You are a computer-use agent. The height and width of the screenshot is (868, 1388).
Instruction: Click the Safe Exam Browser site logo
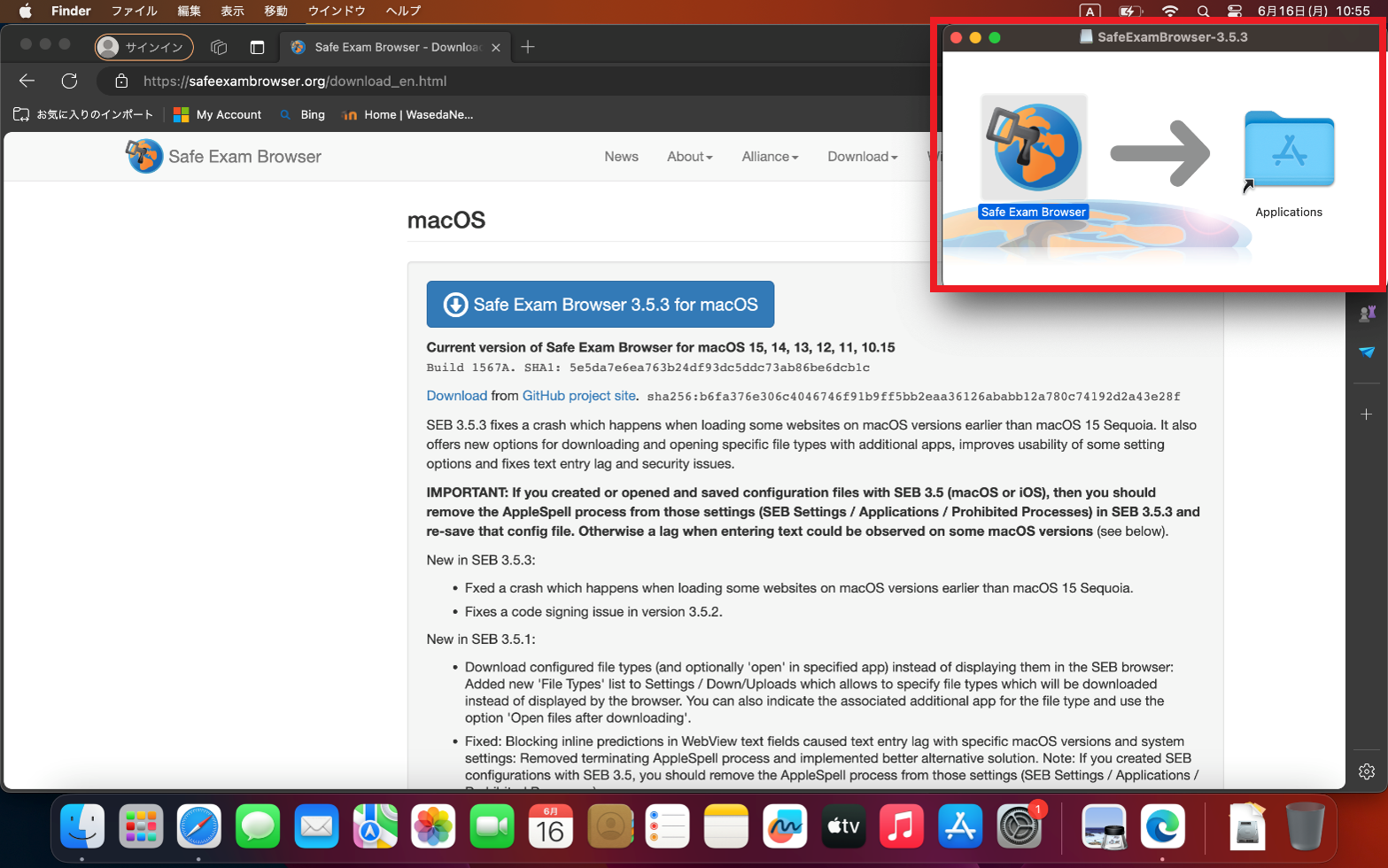tap(223, 157)
